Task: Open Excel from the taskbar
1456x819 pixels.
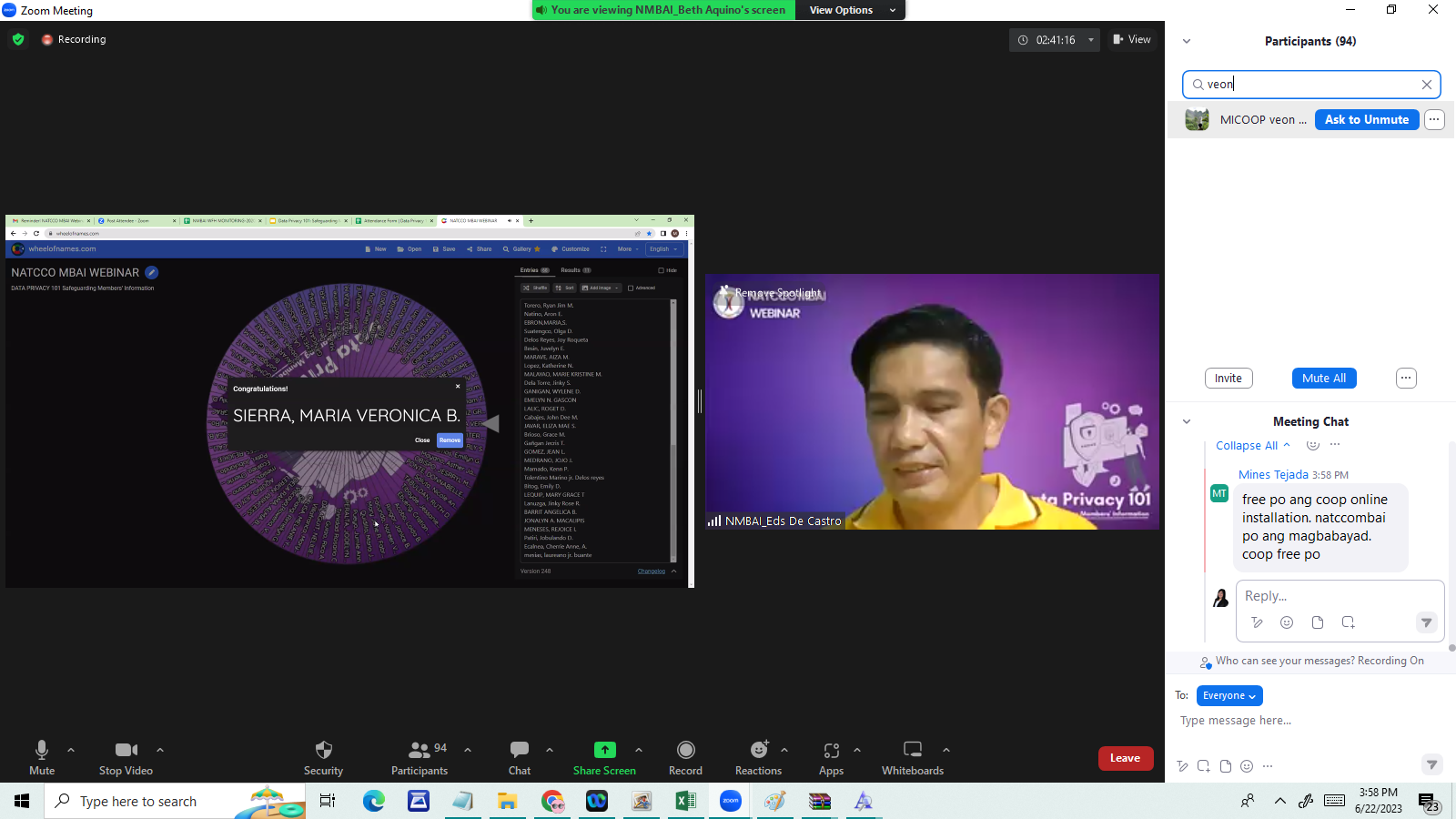Action: [x=685, y=801]
